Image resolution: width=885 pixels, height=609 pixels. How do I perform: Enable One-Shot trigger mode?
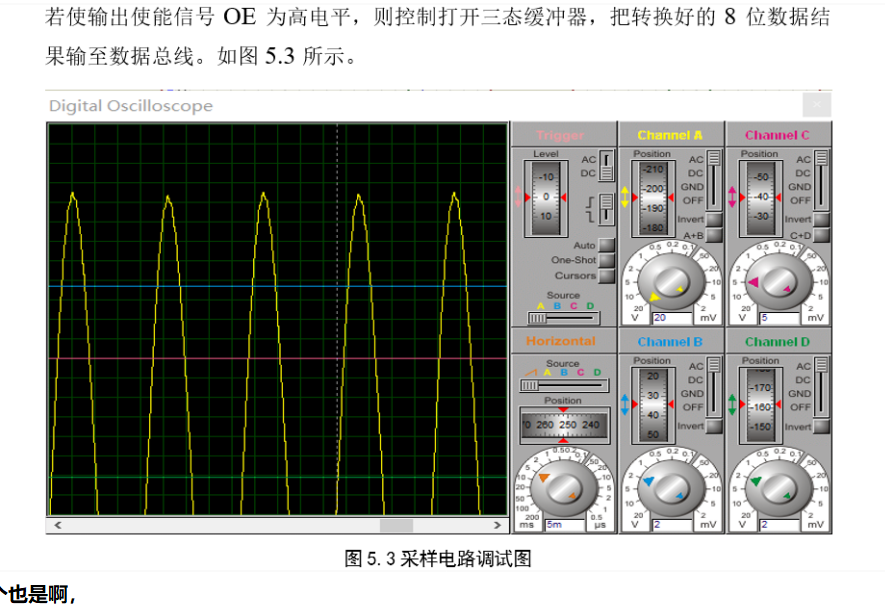click(x=606, y=260)
